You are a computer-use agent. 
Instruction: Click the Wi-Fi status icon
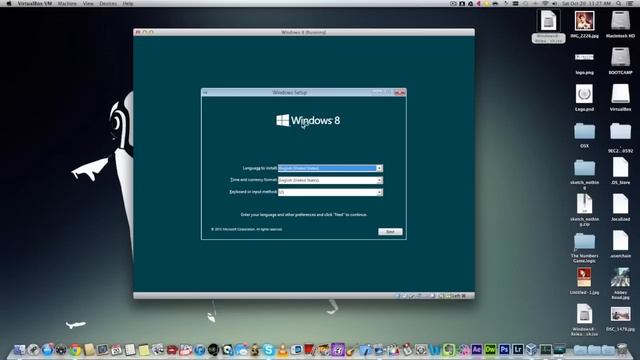545,3
